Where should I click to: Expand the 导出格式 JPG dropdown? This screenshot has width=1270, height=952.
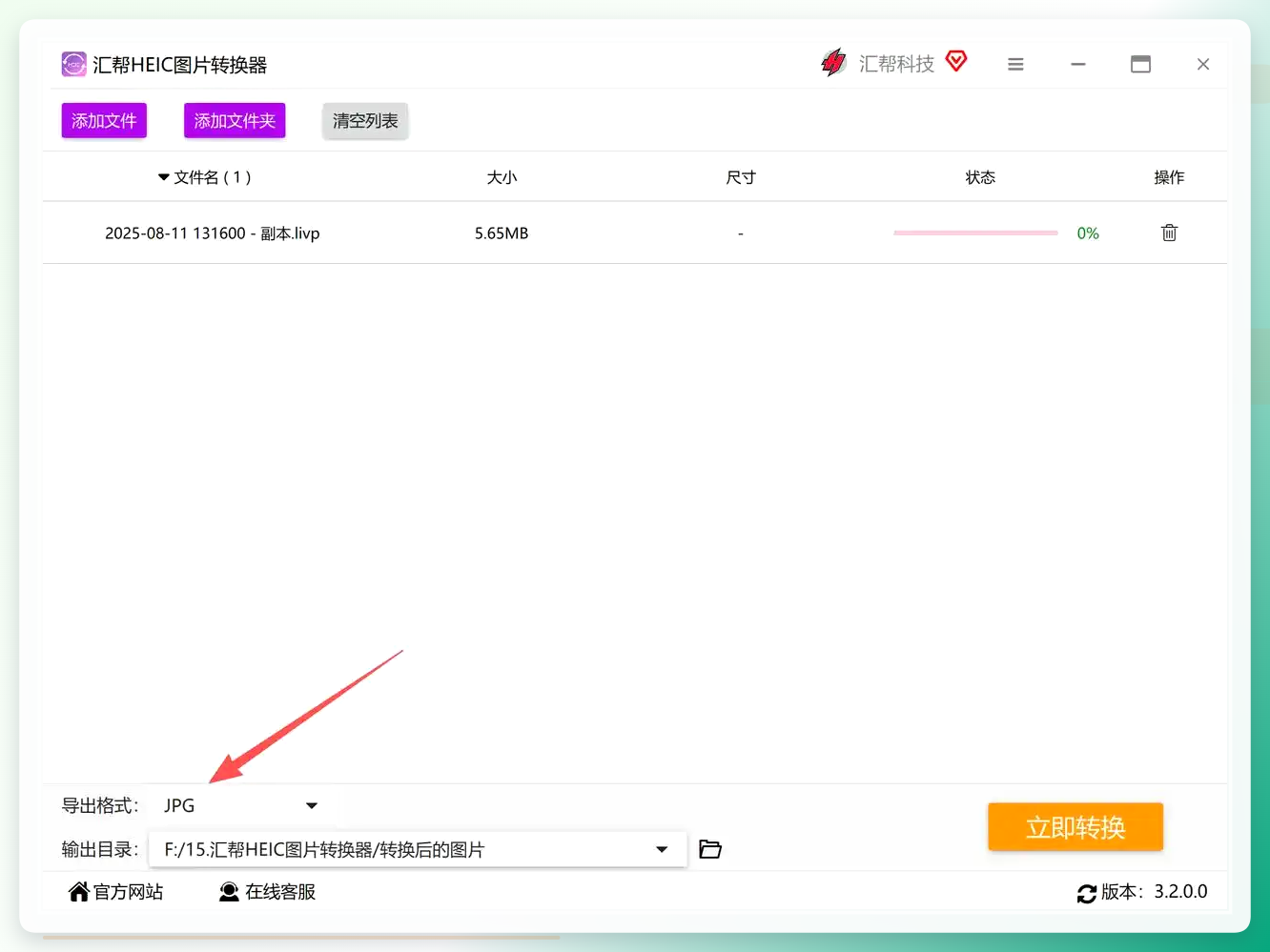coord(240,805)
